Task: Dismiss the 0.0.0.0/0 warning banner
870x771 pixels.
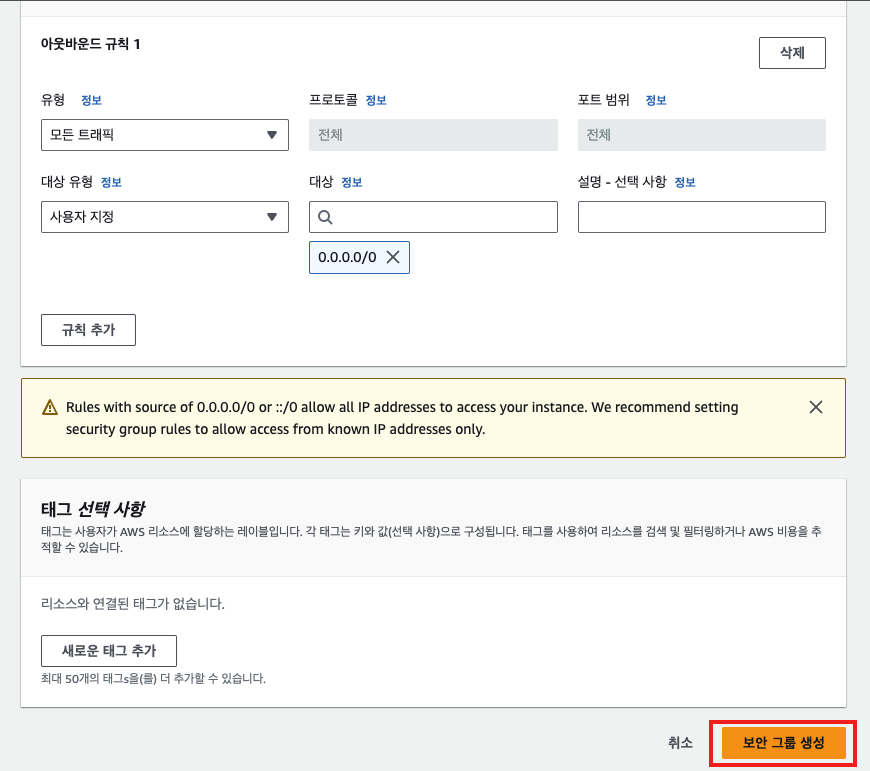Action: [816, 407]
